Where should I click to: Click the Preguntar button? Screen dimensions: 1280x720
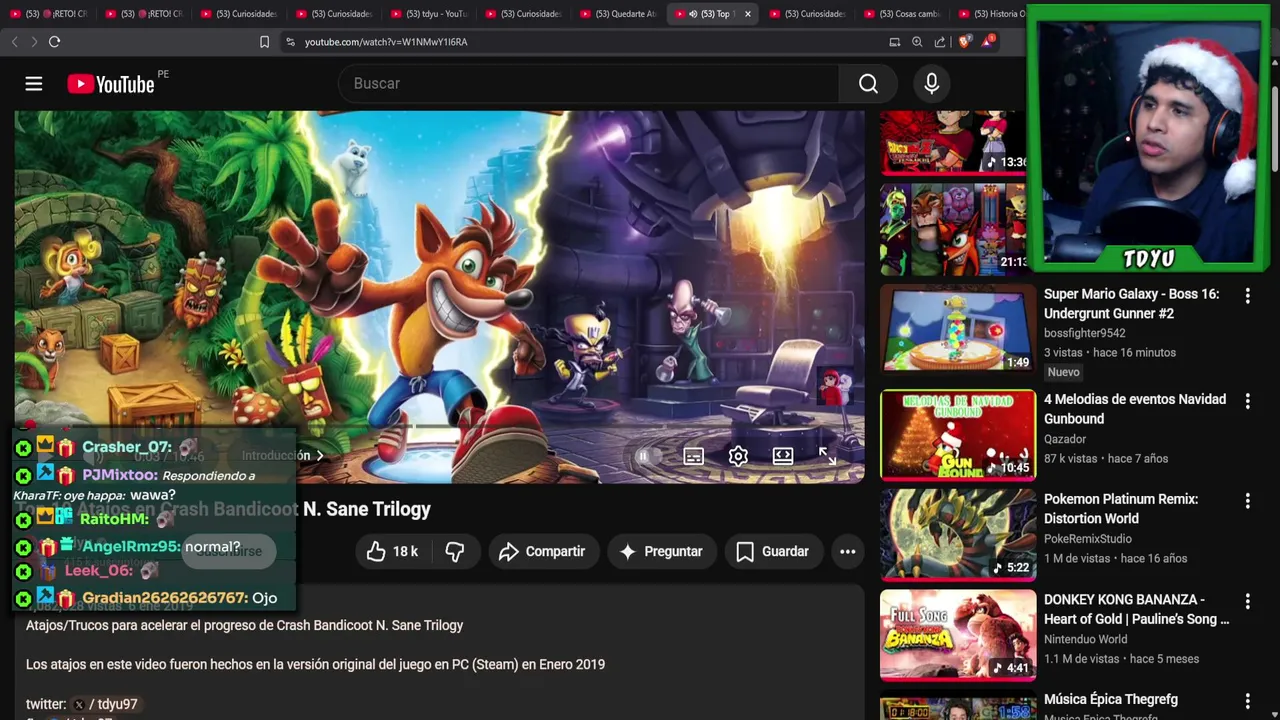tap(661, 551)
